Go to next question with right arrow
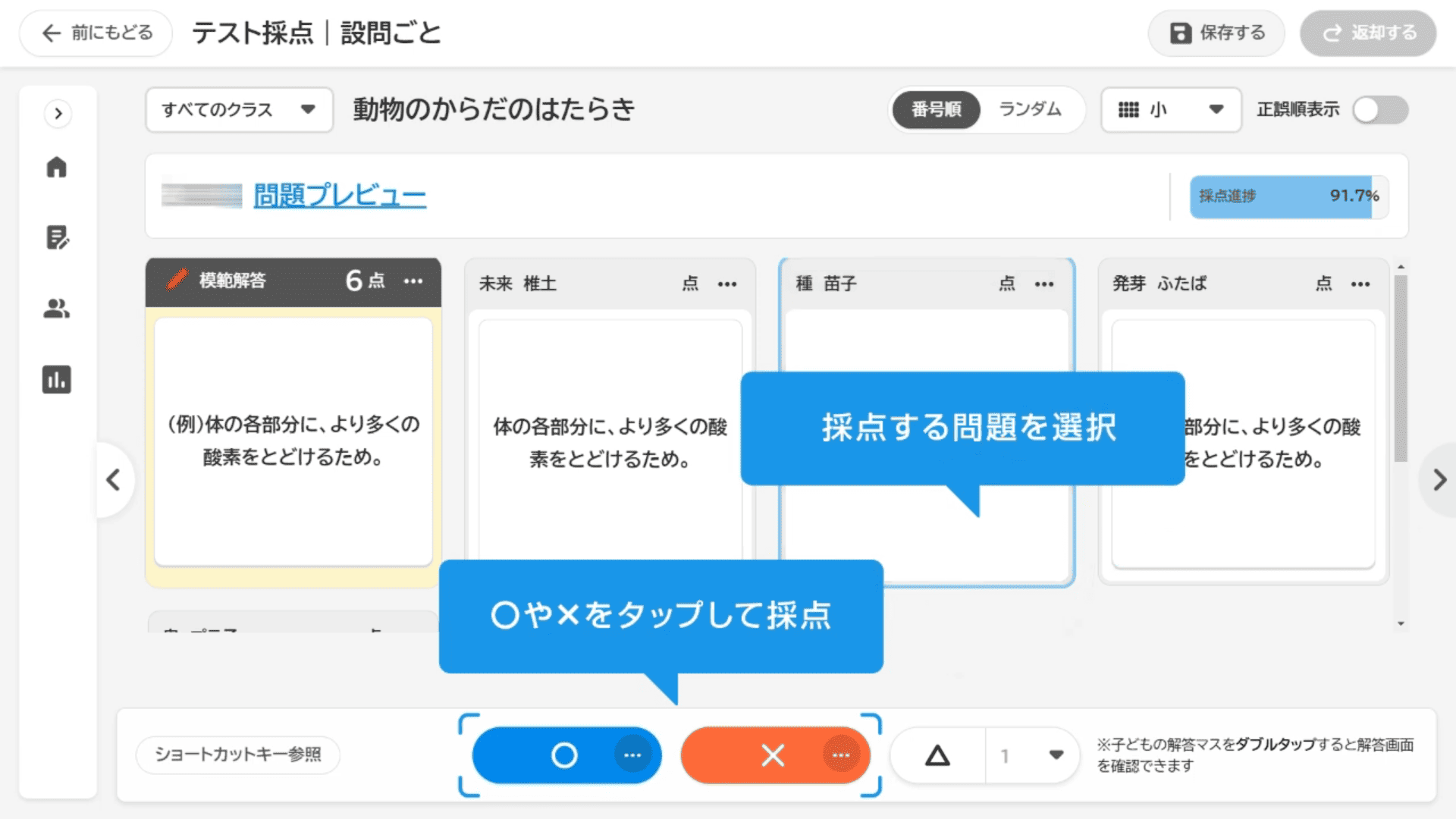Image resolution: width=1456 pixels, height=819 pixels. point(1439,480)
